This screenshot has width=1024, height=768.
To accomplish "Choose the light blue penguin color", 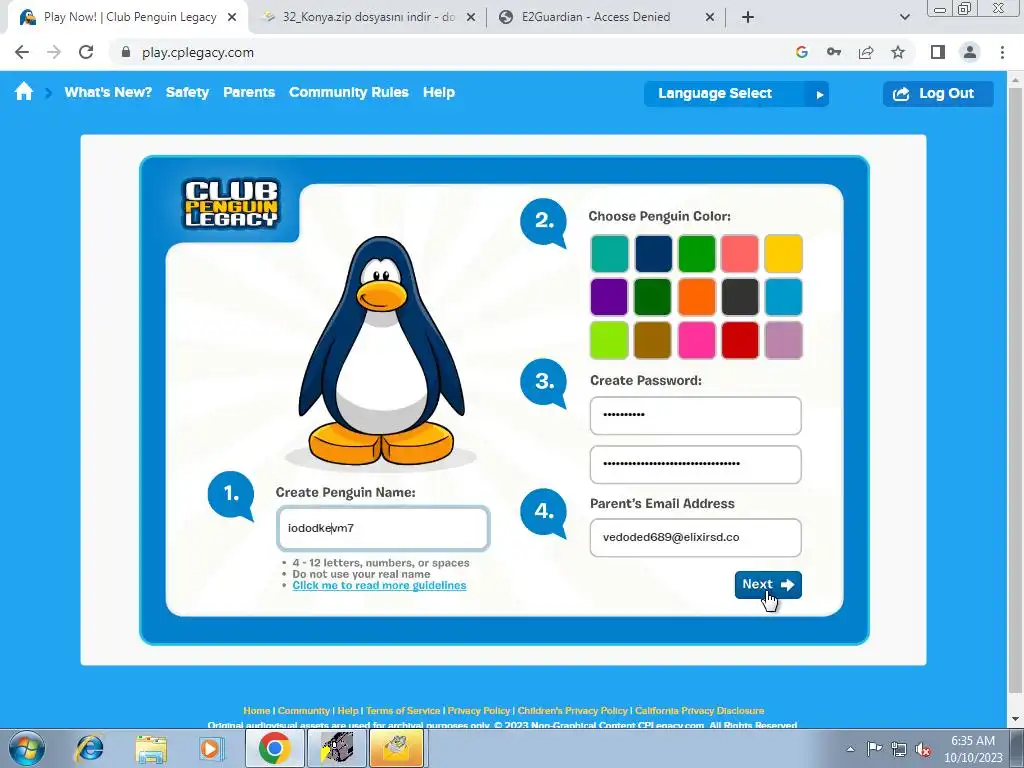I will (x=784, y=297).
